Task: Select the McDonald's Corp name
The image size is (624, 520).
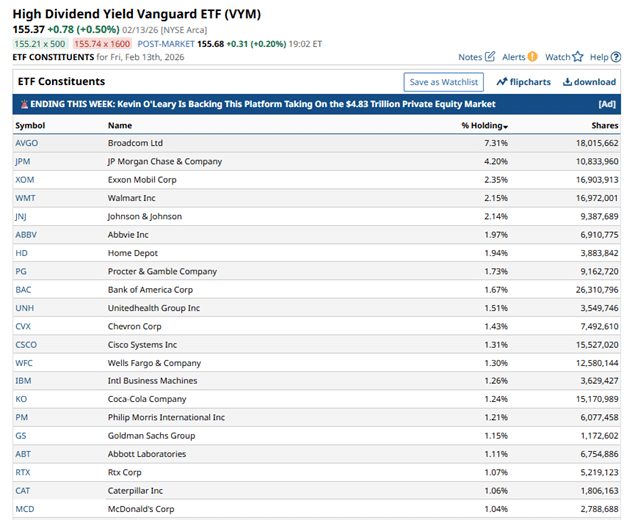Action: coord(141,508)
